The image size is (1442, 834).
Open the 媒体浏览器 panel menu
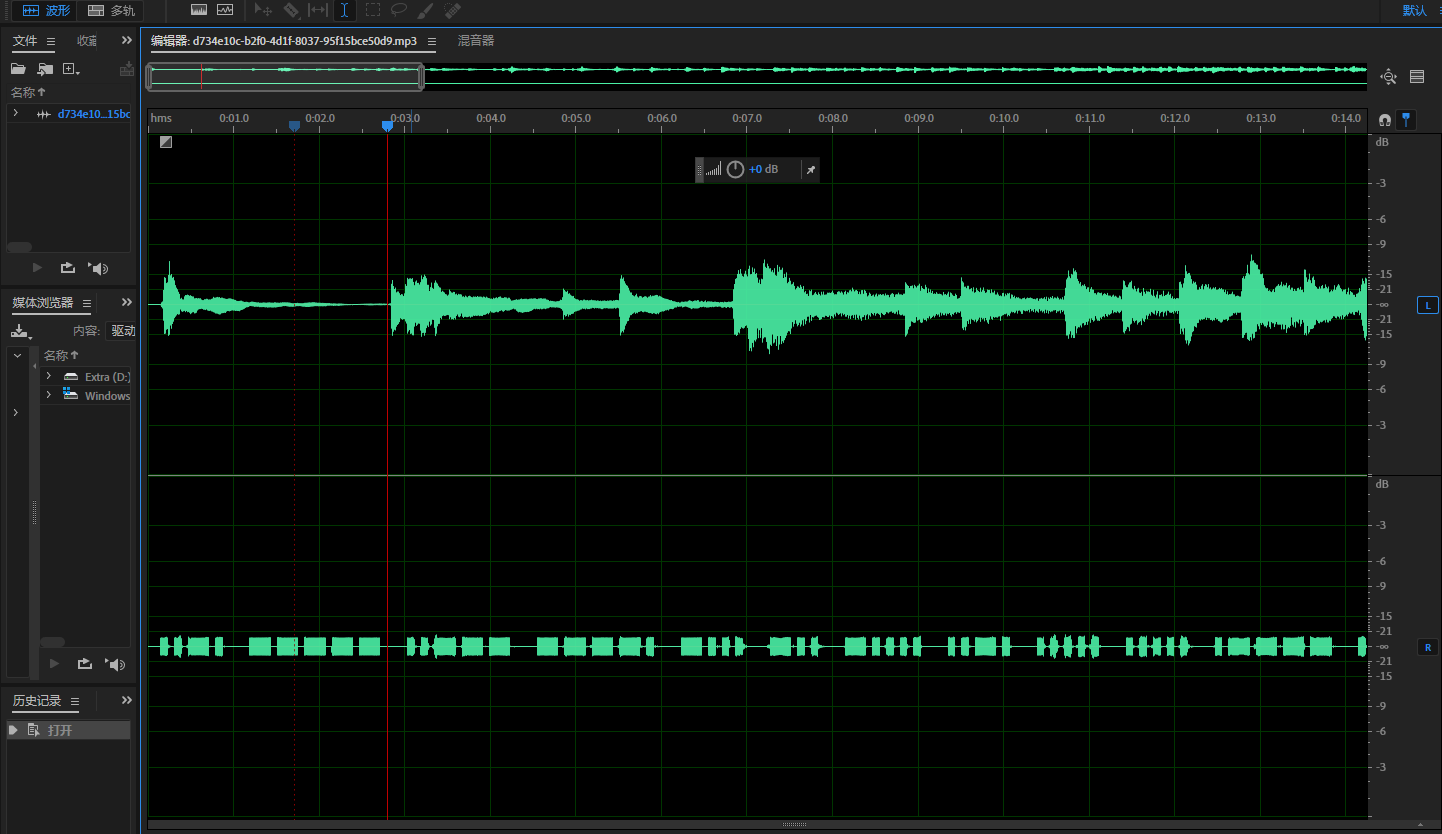pyautogui.click(x=86, y=303)
